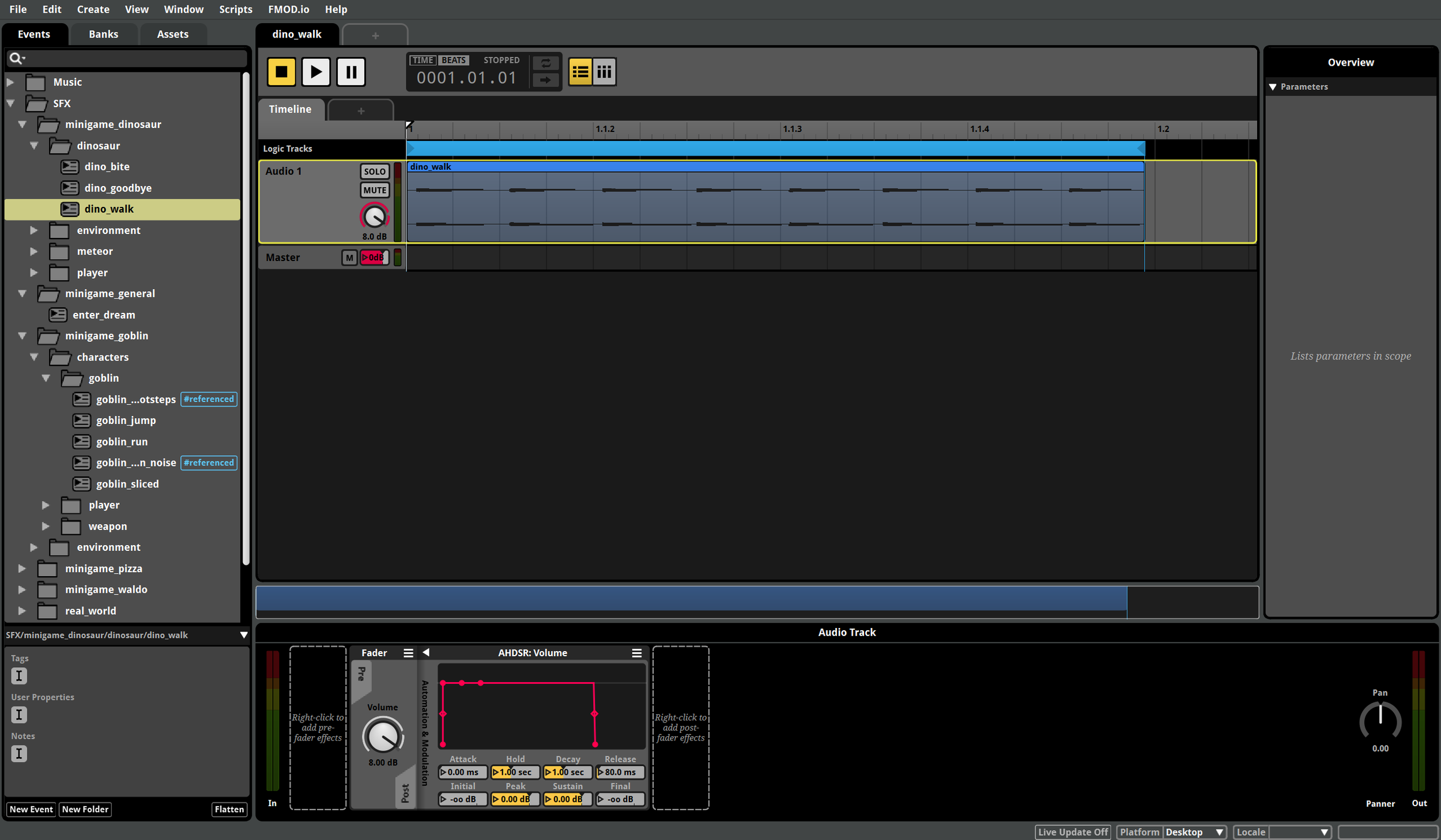Mute the Audio 1 track

pos(374,190)
